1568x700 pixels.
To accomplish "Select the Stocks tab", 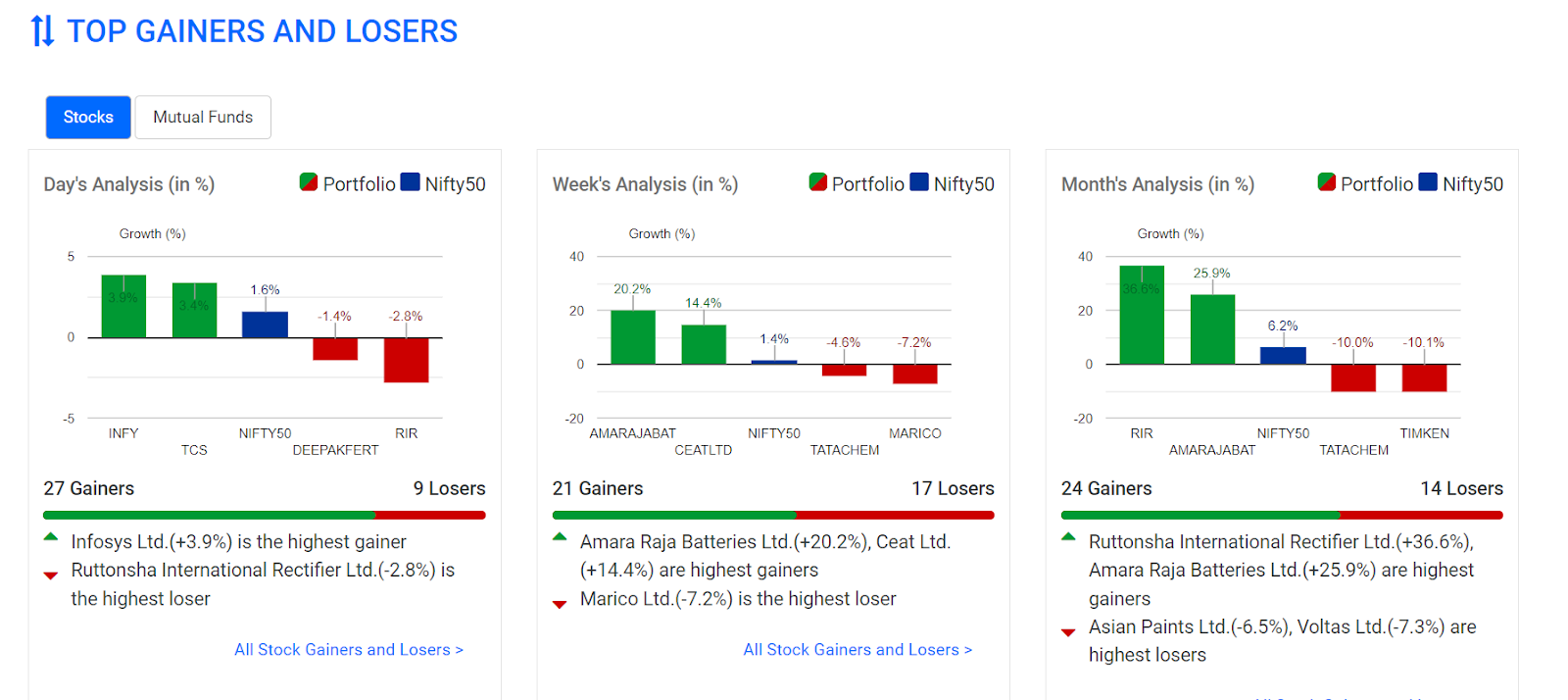I will point(88,118).
